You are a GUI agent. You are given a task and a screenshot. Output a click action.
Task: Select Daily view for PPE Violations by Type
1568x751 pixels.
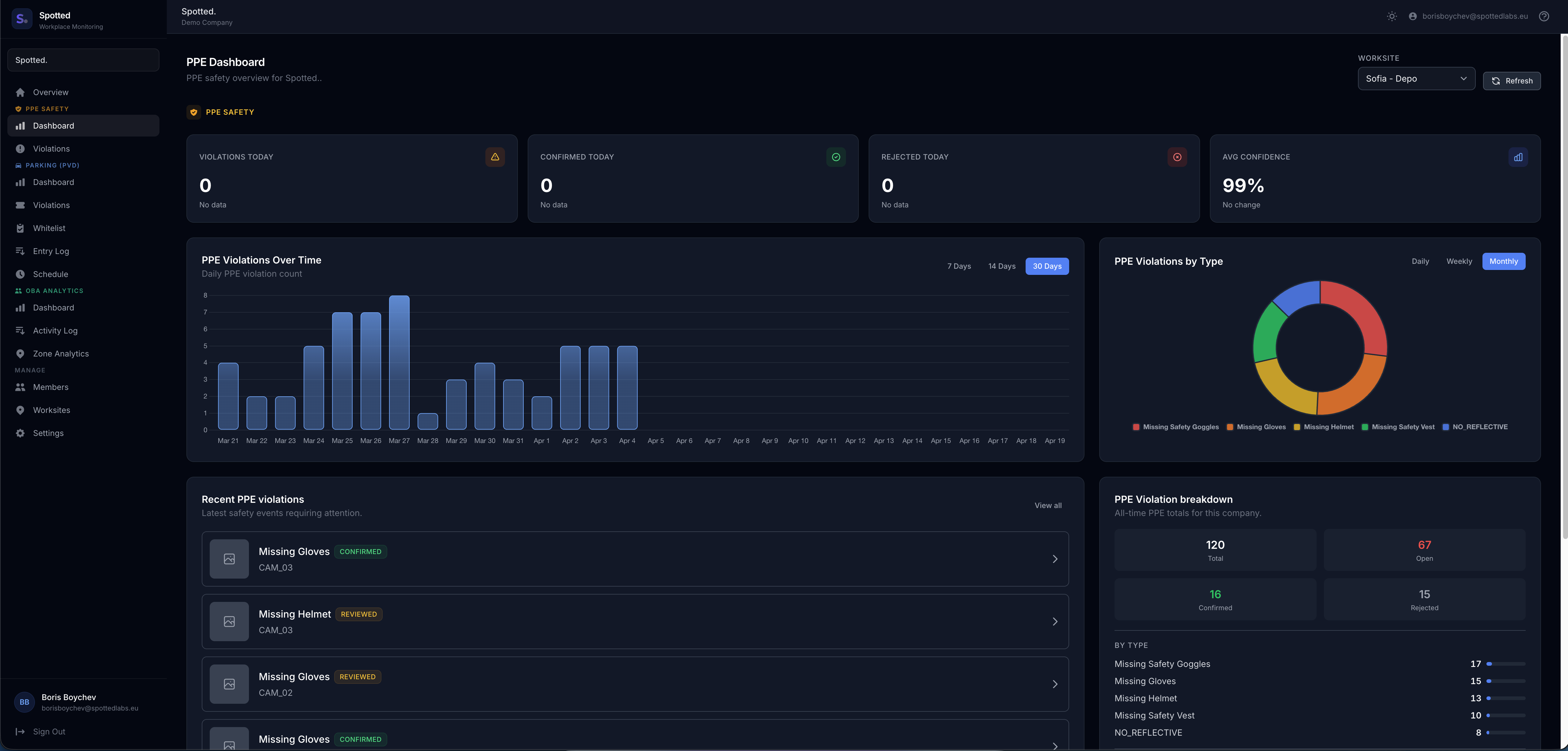[x=1420, y=261]
